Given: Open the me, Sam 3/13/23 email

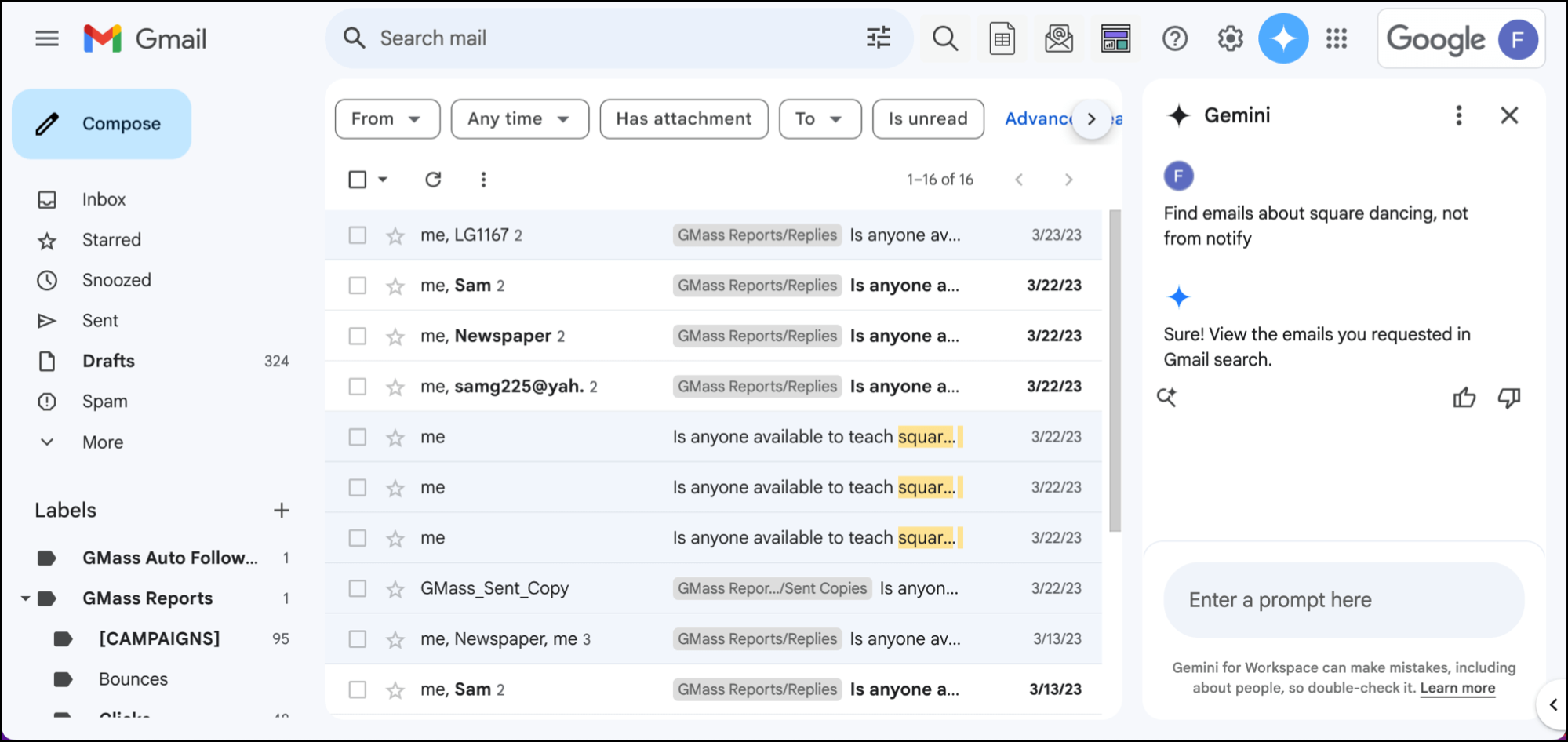Looking at the screenshot, I should pos(713,689).
